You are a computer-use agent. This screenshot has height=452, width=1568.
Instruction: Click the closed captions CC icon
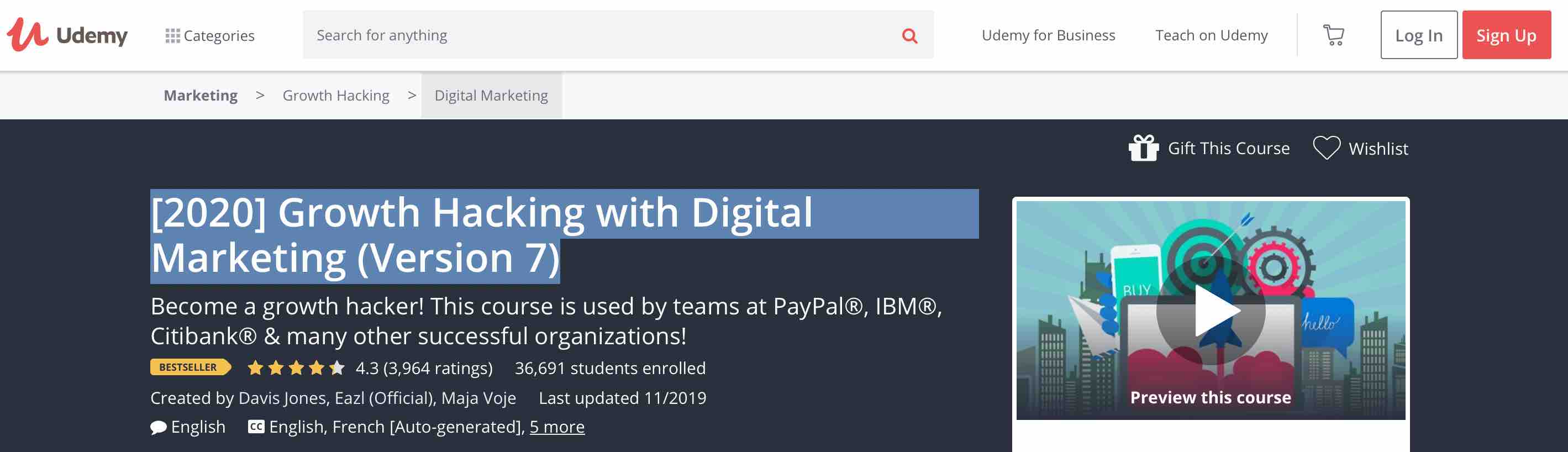256,427
